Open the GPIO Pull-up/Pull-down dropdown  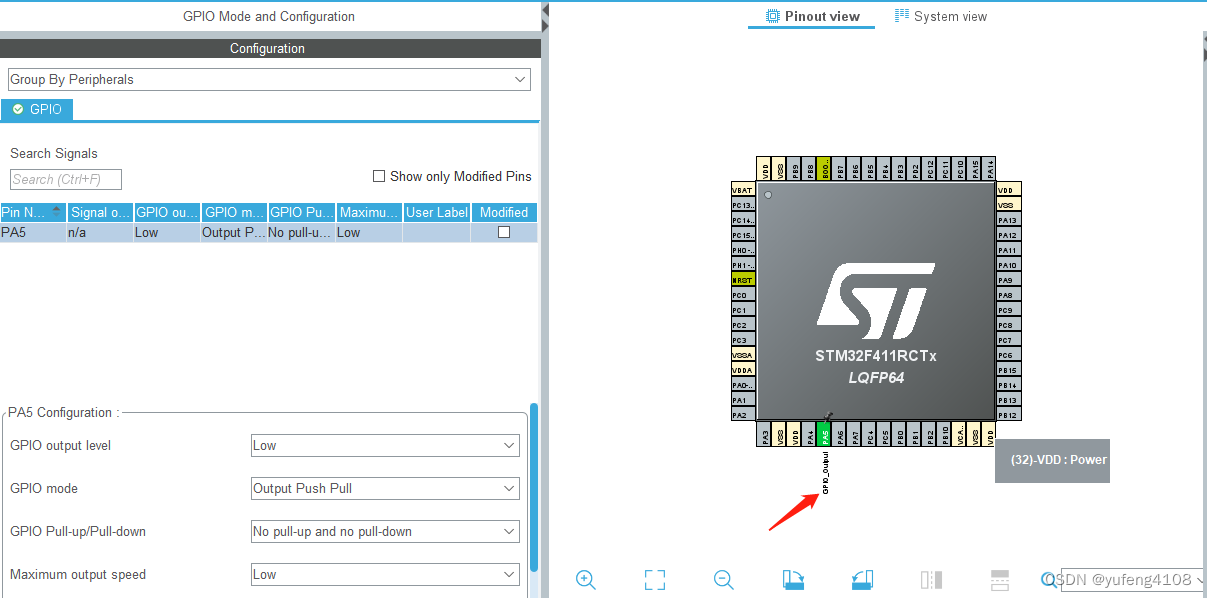(385, 531)
